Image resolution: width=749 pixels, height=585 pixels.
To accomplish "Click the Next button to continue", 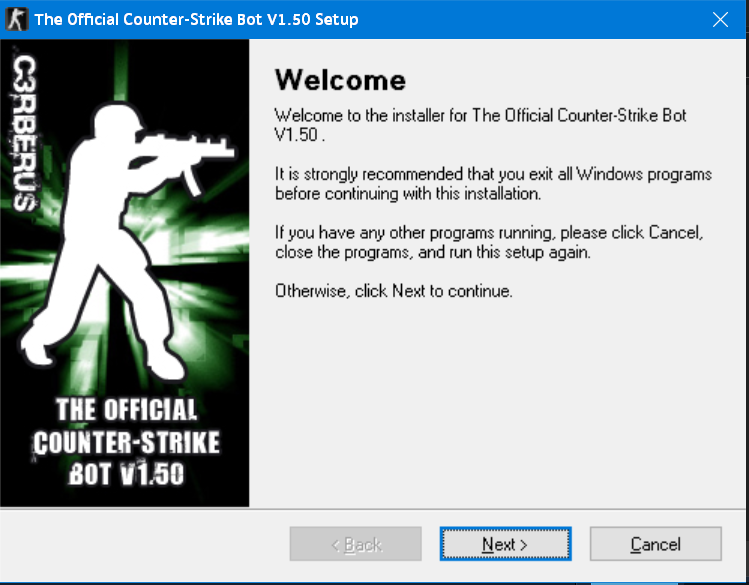I will point(505,543).
